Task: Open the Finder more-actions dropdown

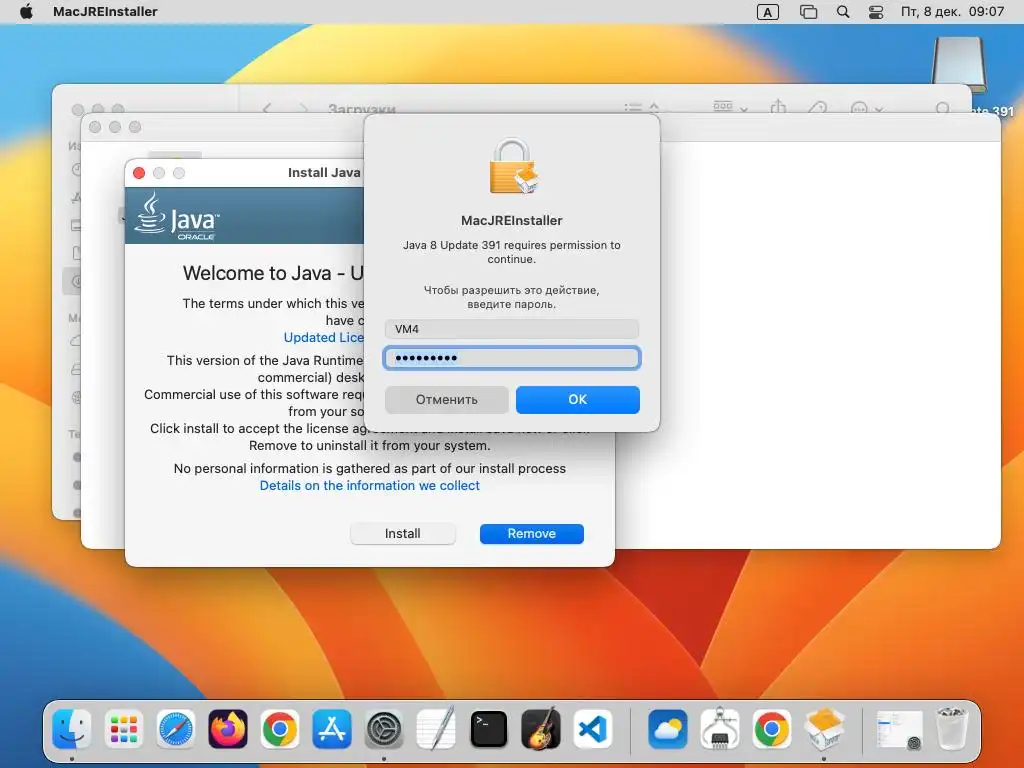Action: [x=867, y=108]
